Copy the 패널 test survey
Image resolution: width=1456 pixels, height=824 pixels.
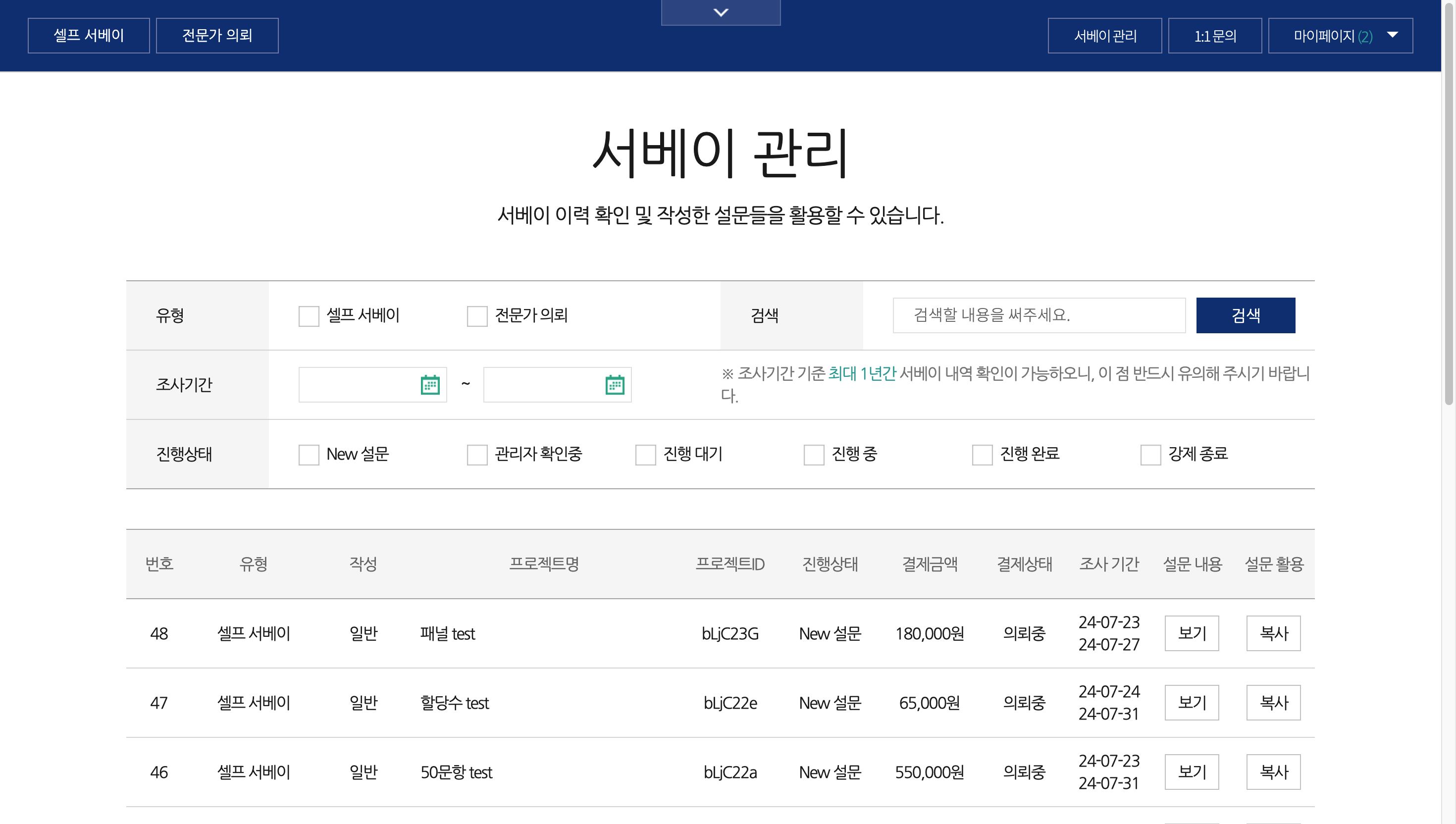point(1273,633)
